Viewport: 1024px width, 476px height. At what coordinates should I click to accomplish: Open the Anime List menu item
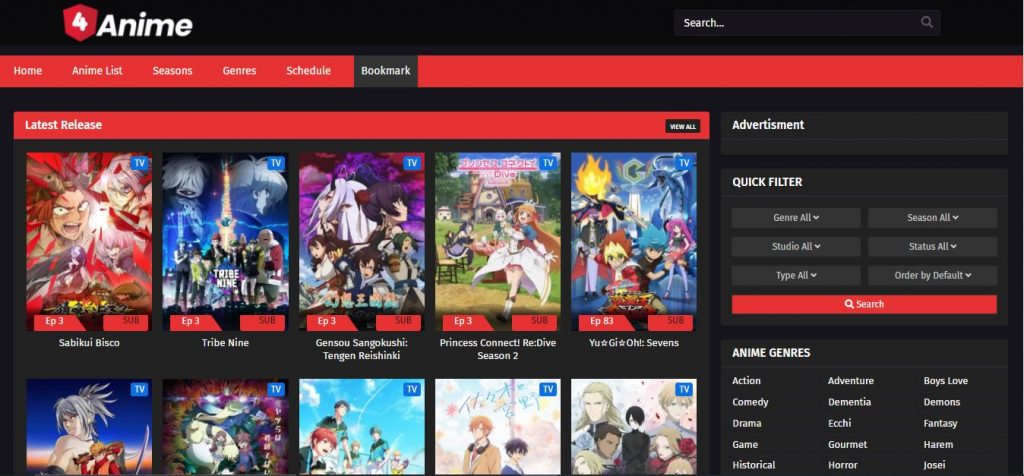coord(97,71)
